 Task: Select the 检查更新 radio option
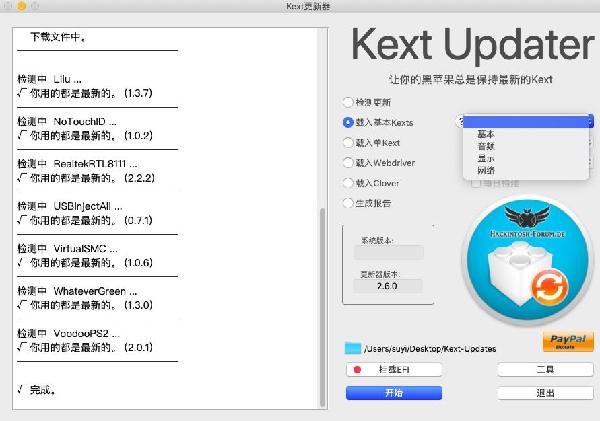tap(348, 102)
